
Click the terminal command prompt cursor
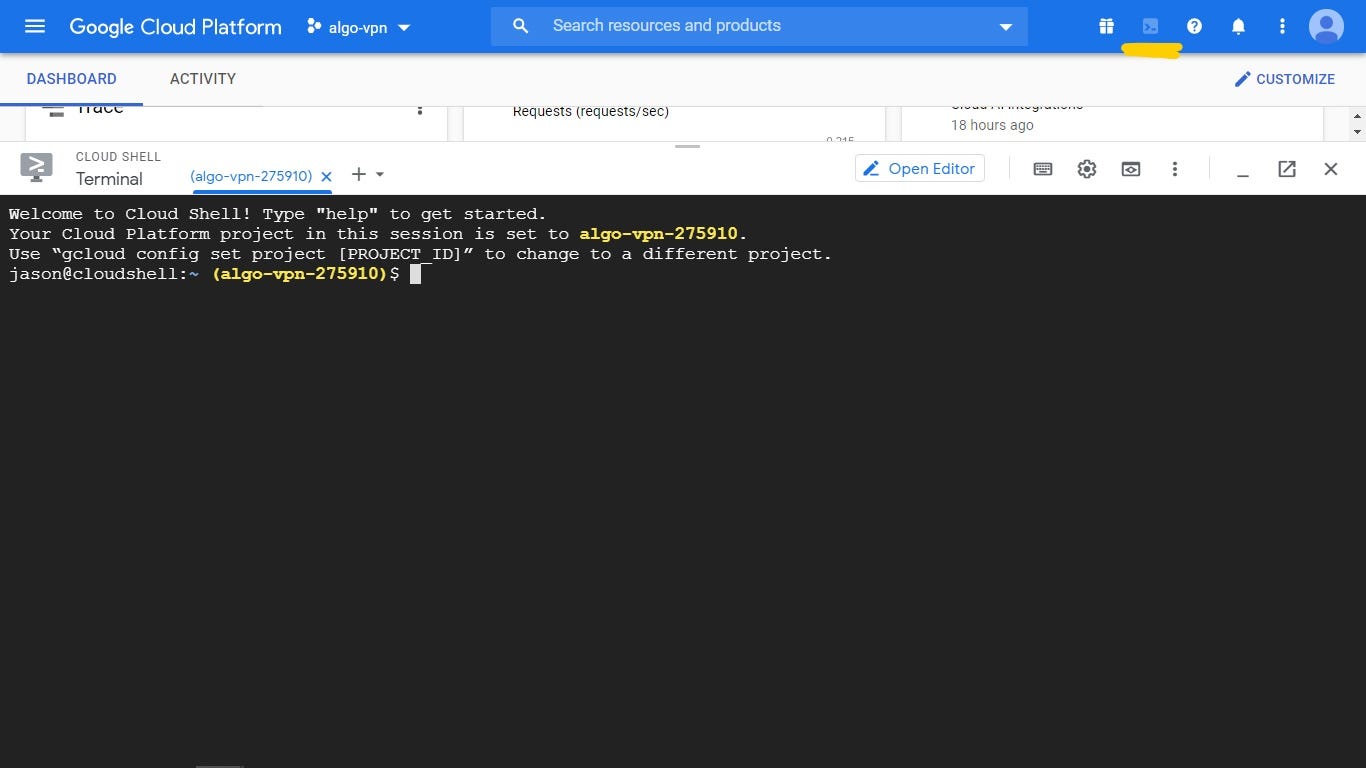415,274
